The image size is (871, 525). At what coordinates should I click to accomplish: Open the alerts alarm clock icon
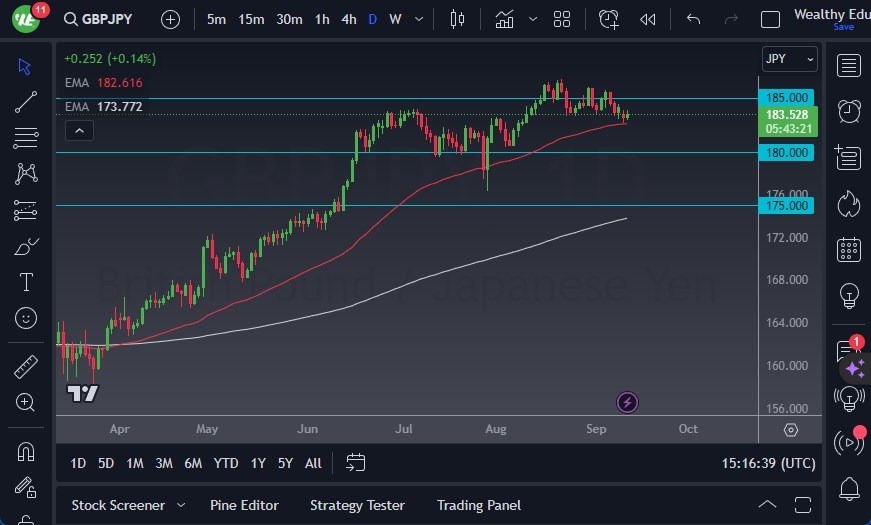click(x=849, y=111)
